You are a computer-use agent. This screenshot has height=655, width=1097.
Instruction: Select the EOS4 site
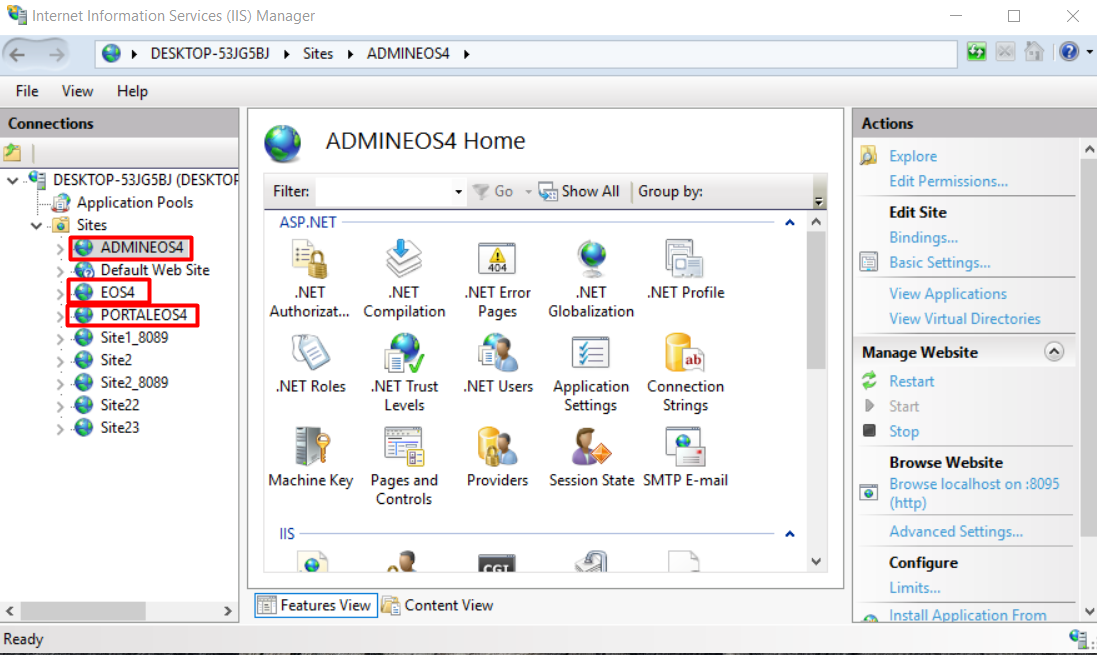pyautogui.click(x=117, y=293)
